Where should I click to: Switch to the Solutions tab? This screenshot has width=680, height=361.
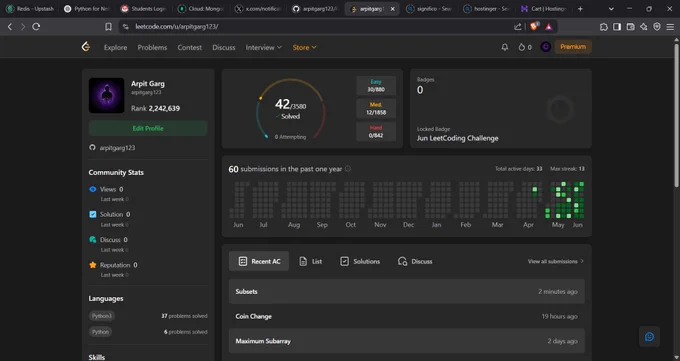[x=360, y=261]
